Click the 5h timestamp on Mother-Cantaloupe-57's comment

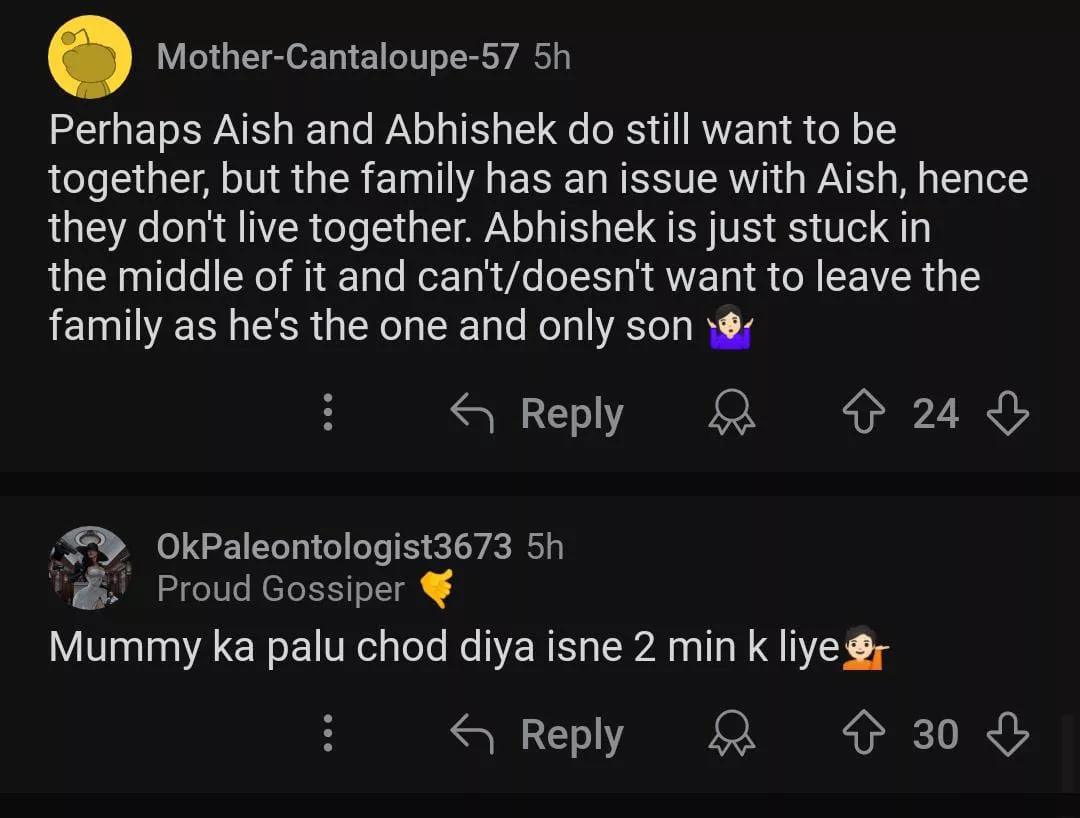[x=552, y=57]
